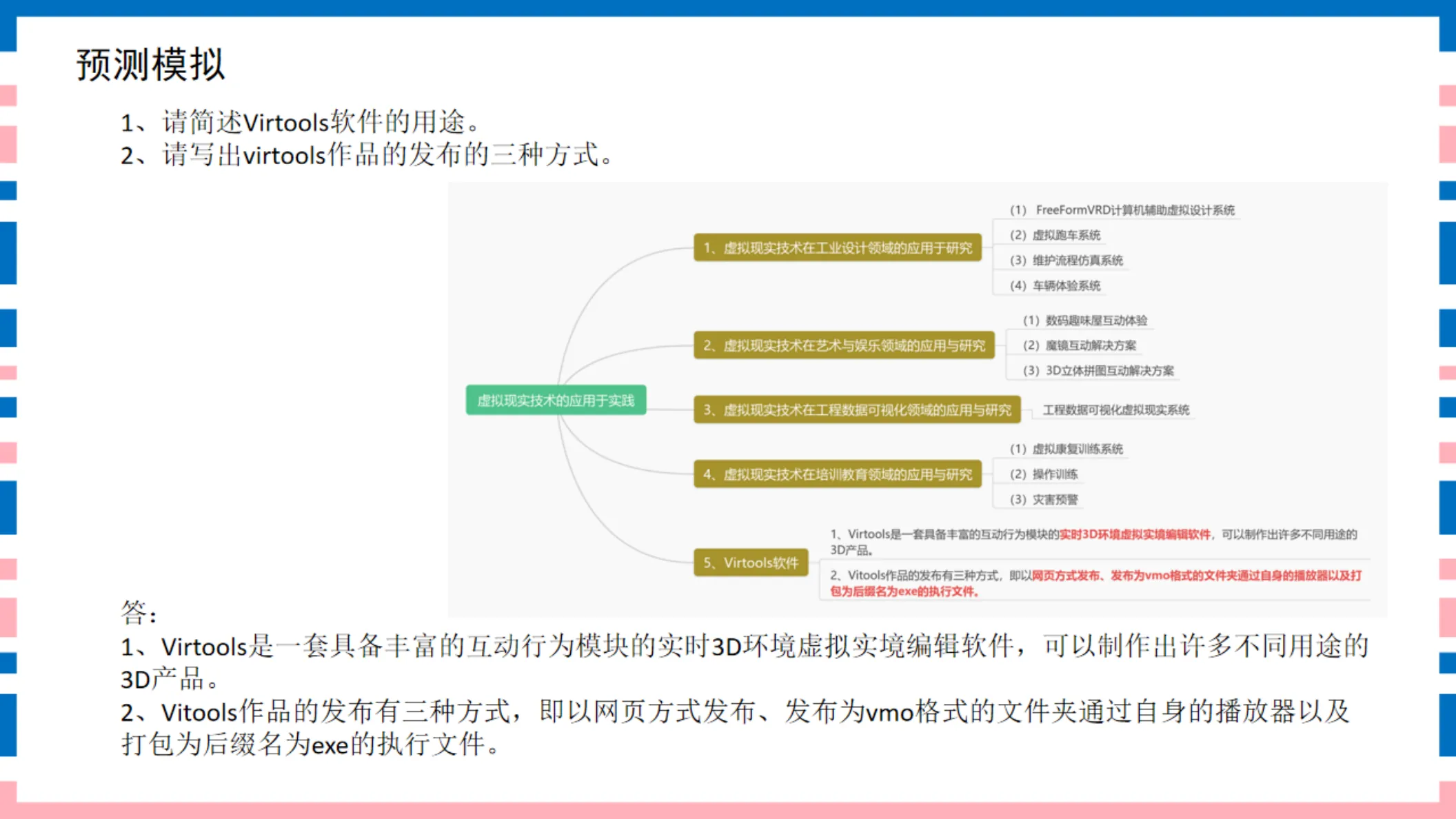Viewport: 1456px width, 819px height.
Task: Click leaf (1) FreeFormVRD计算机辅助虚拟设计系统
Action: (1122, 210)
